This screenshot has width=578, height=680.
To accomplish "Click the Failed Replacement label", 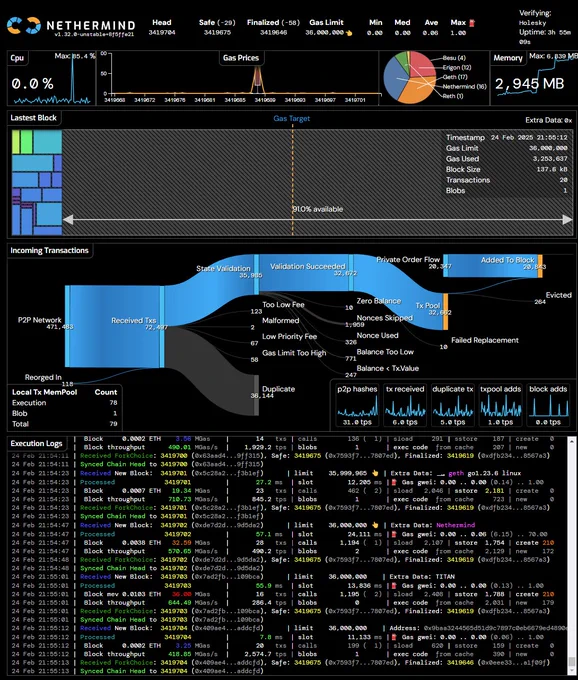I will 485,340.
